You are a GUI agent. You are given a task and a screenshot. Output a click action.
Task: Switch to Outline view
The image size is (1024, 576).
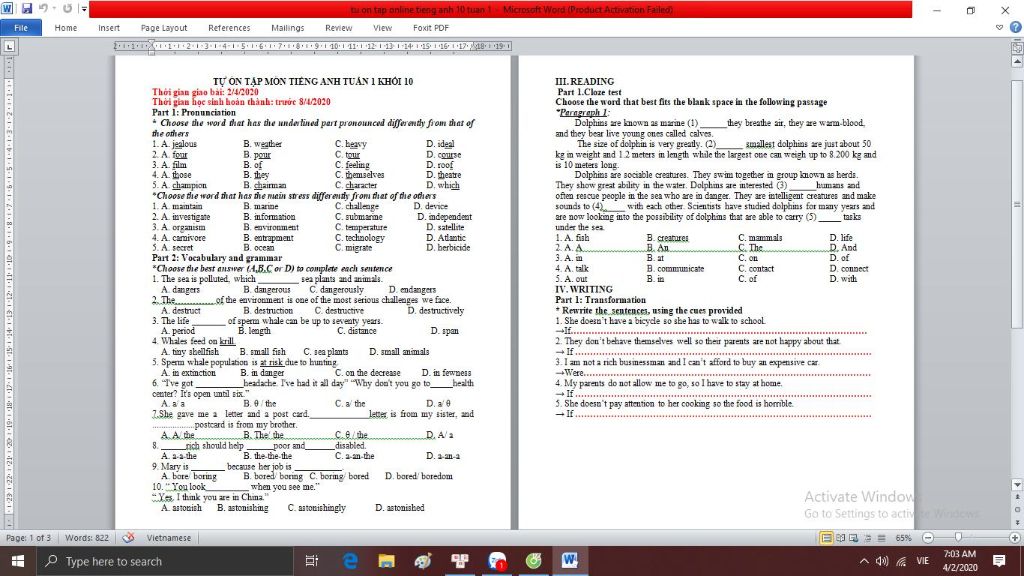pos(867,538)
